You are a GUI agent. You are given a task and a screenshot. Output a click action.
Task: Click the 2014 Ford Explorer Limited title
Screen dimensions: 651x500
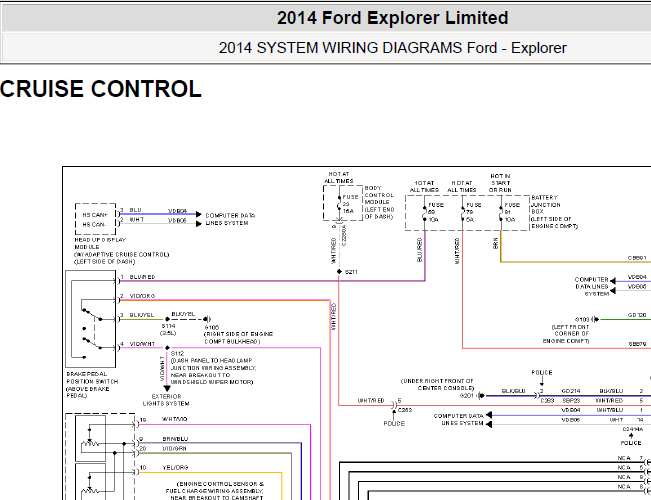pos(392,18)
